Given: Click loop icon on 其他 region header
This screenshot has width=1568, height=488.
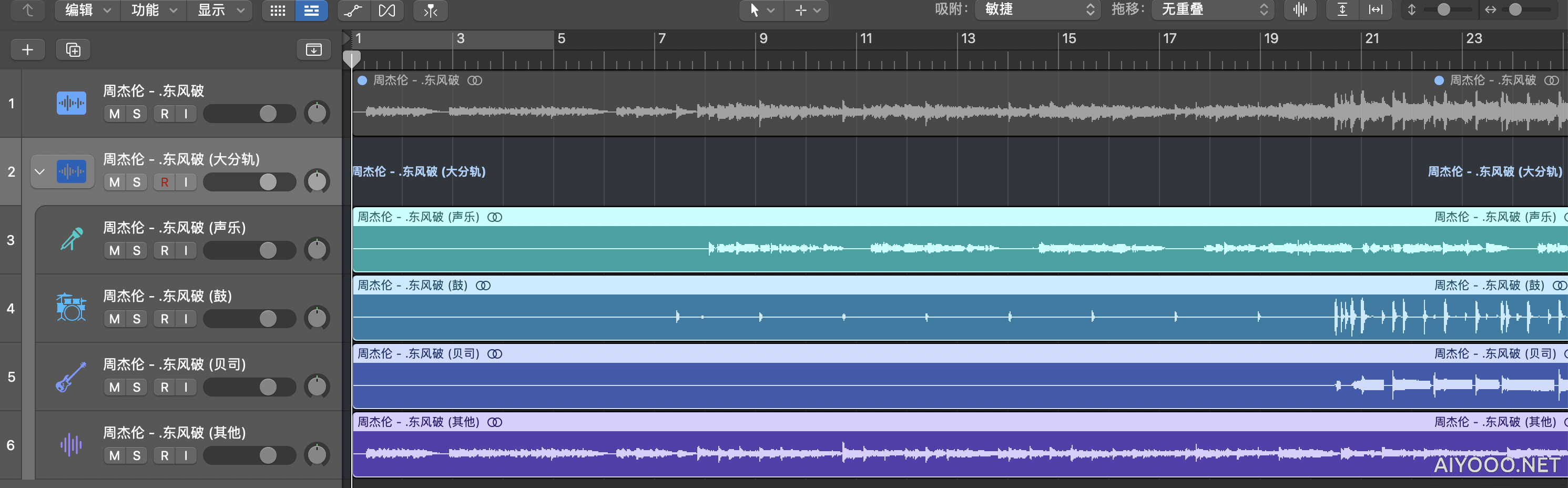Looking at the screenshot, I should 495,422.
